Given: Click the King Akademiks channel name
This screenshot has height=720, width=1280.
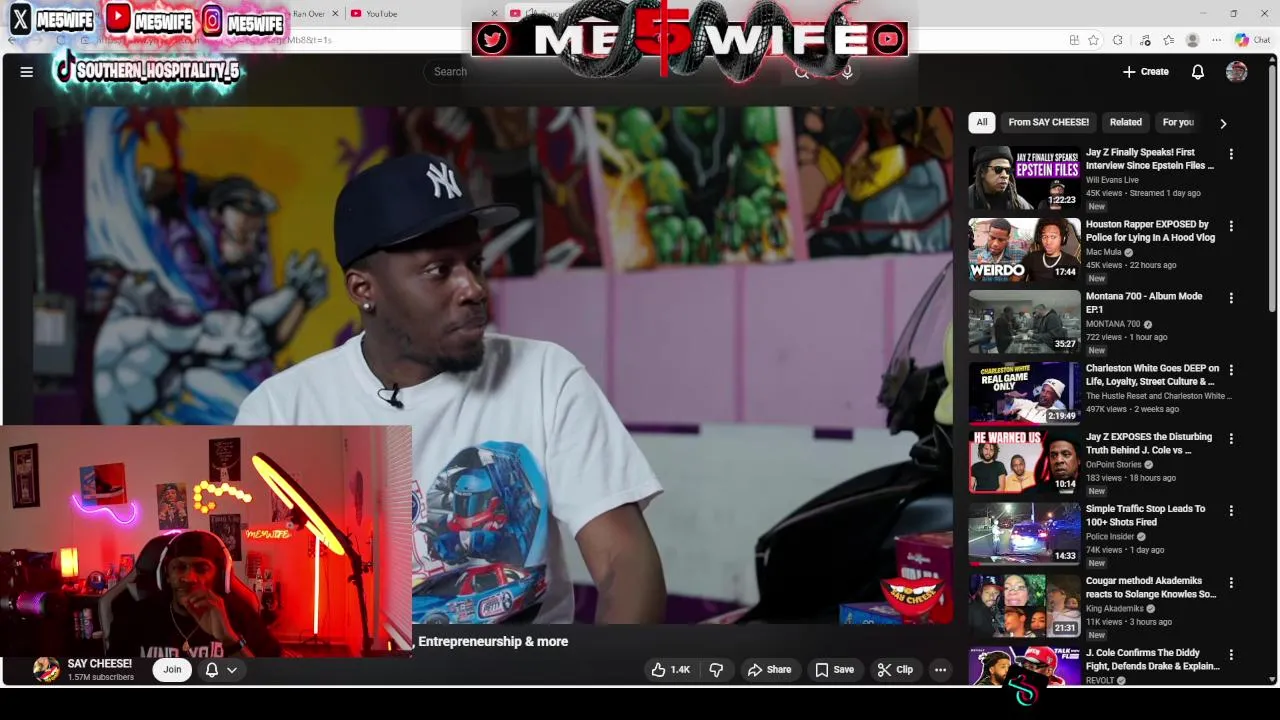Looking at the screenshot, I should pos(1115,608).
